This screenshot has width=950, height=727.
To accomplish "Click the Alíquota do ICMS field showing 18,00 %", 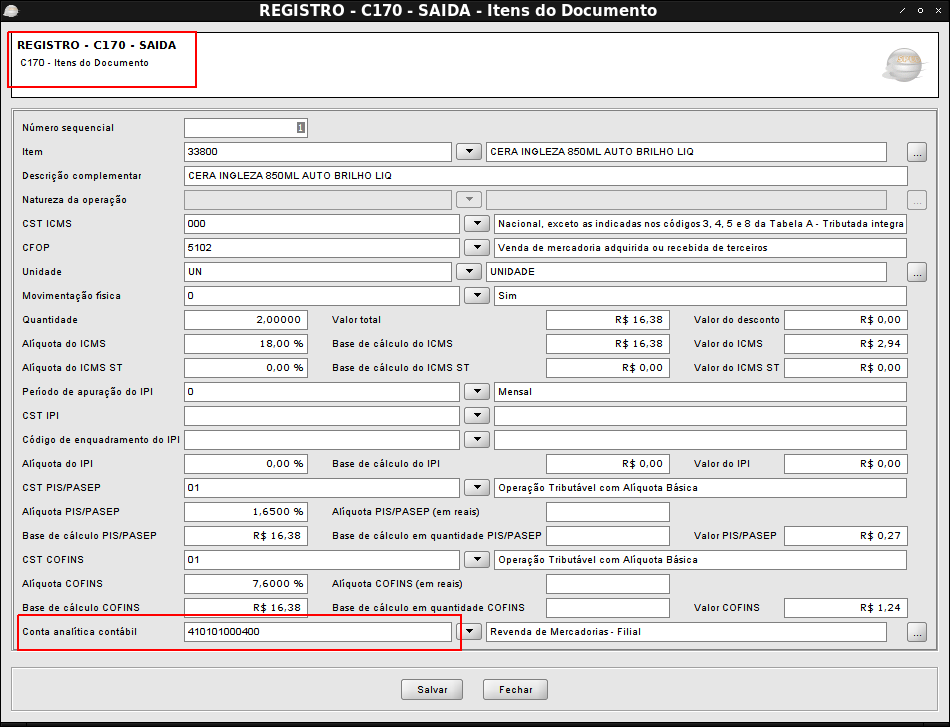I will 246,344.
